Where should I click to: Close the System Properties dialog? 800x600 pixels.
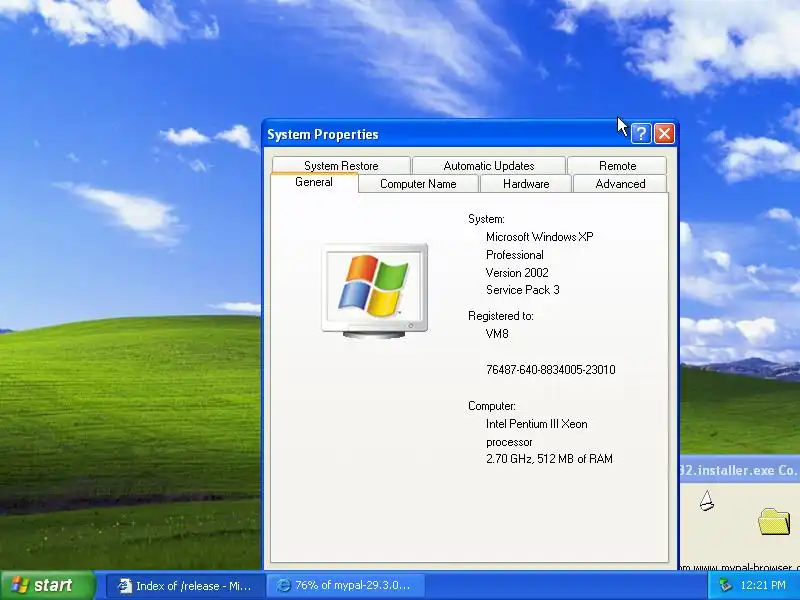point(664,134)
